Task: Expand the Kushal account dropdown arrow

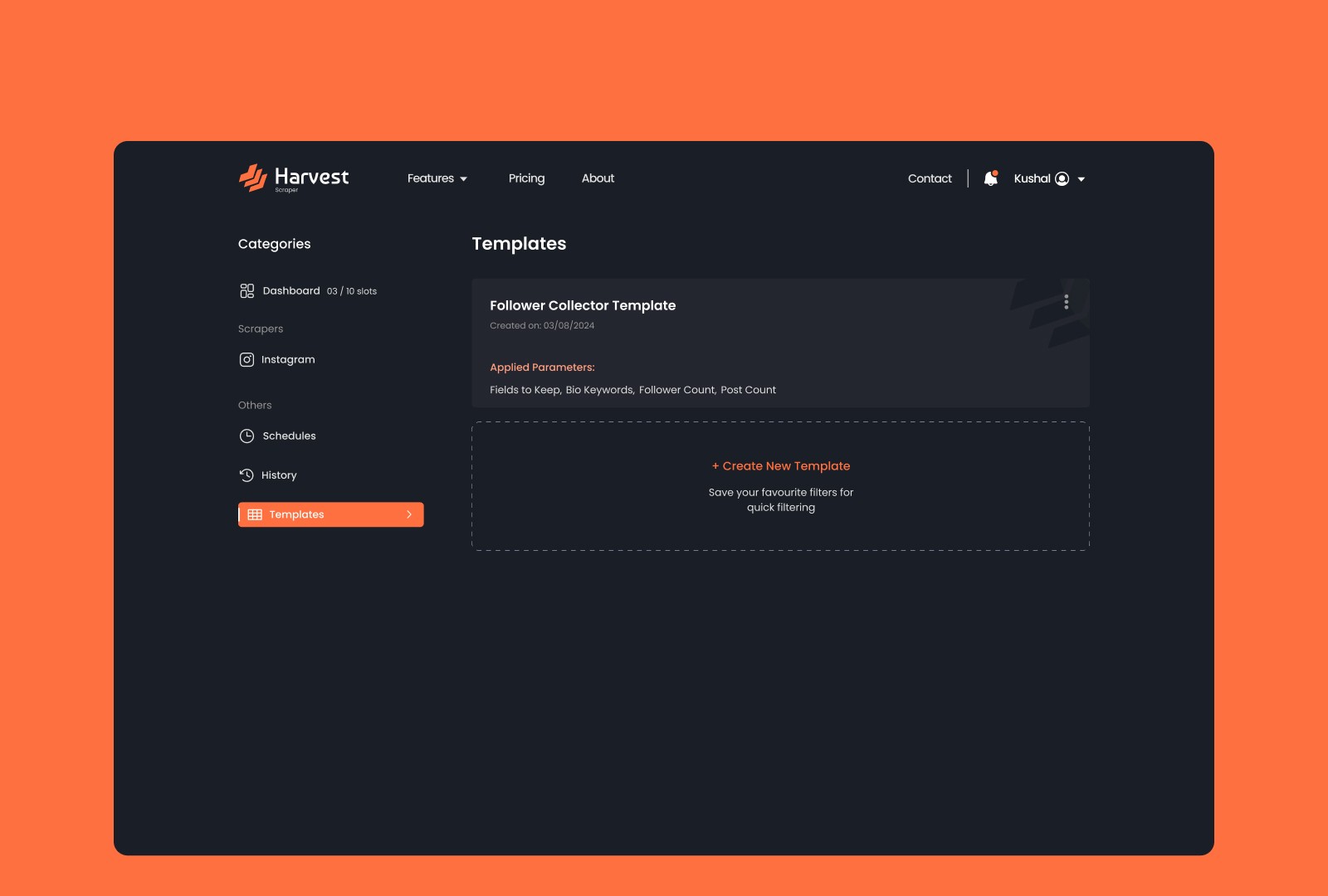Action: point(1081,179)
